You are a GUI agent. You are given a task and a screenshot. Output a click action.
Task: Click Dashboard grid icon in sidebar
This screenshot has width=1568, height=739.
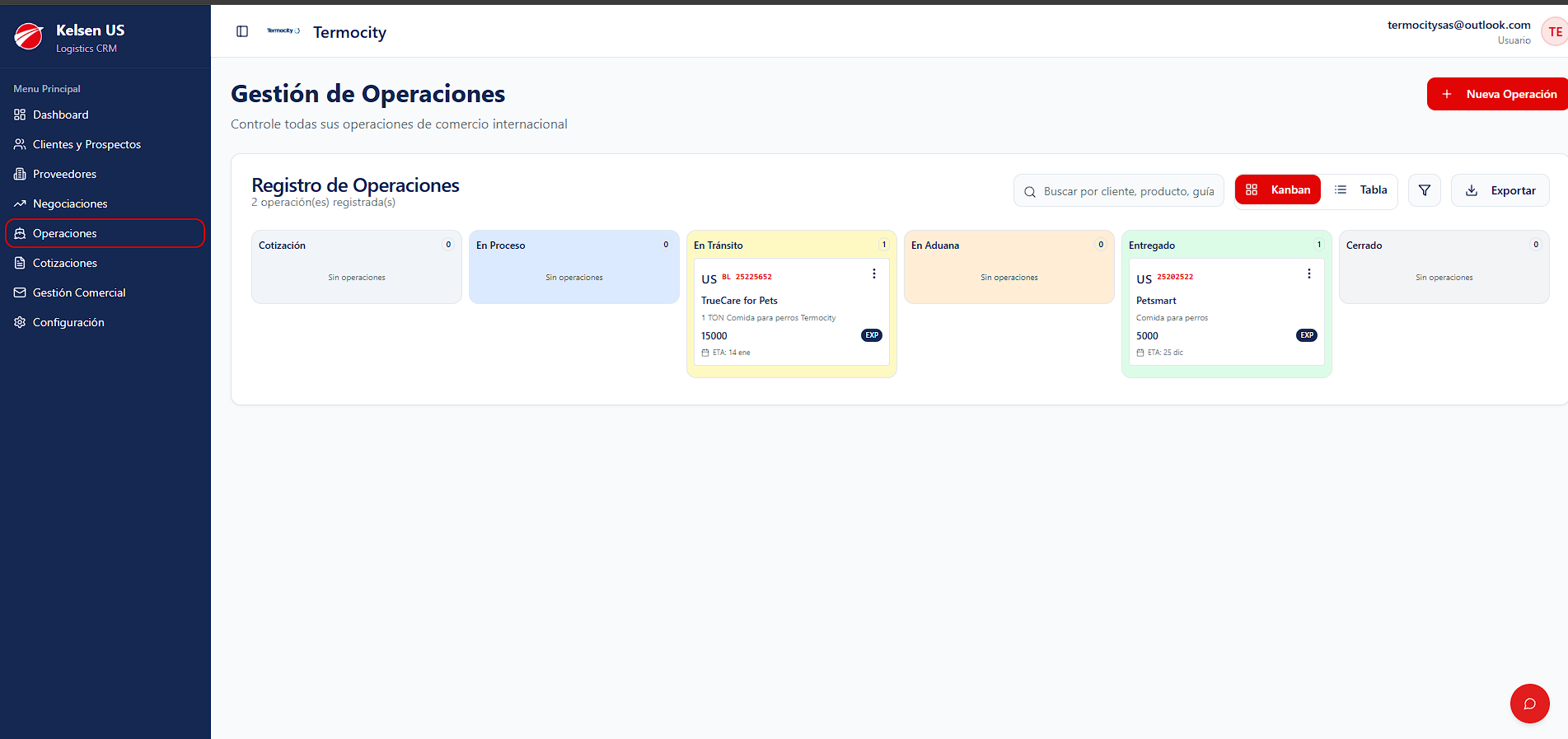click(20, 115)
